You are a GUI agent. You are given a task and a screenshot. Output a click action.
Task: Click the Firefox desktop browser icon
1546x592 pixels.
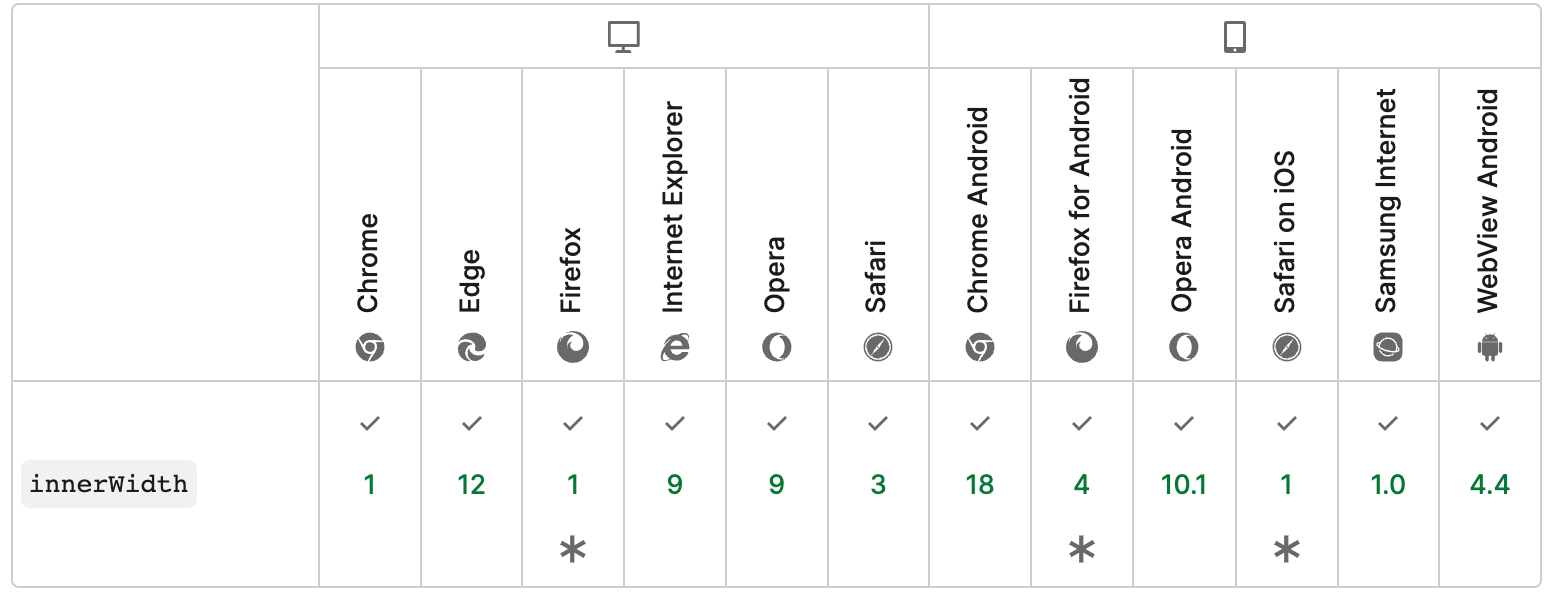573,348
